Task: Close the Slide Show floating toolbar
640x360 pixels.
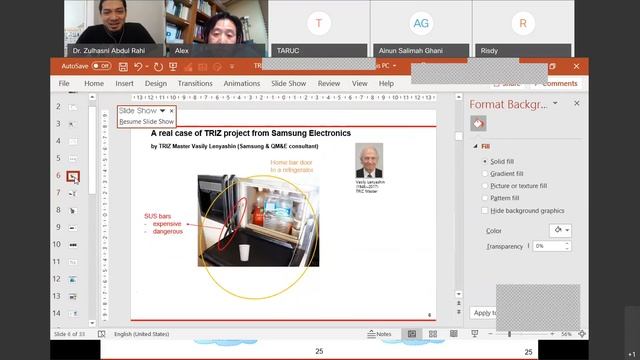Action: (171, 111)
